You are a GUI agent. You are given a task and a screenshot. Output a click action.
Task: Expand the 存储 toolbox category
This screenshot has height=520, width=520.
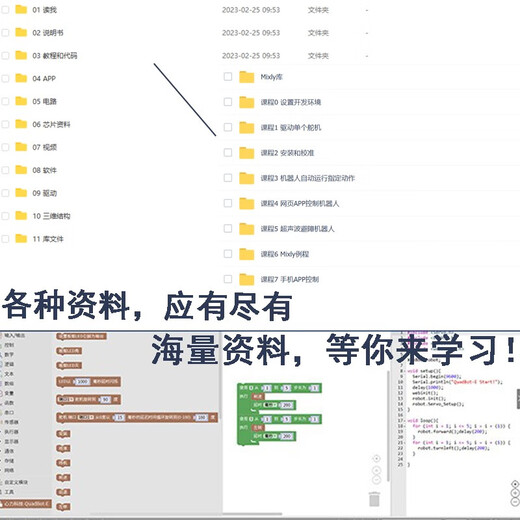9,461
